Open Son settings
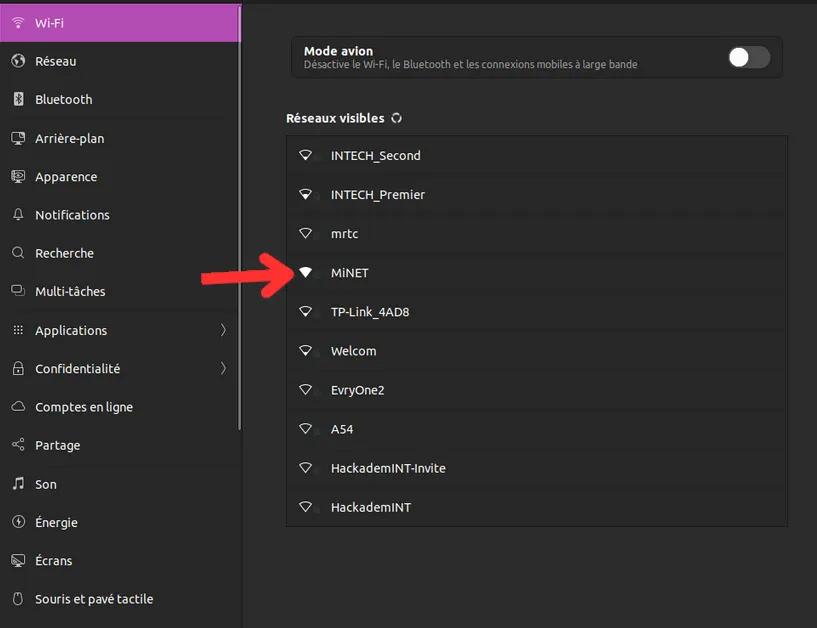 click(x=120, y=484)
